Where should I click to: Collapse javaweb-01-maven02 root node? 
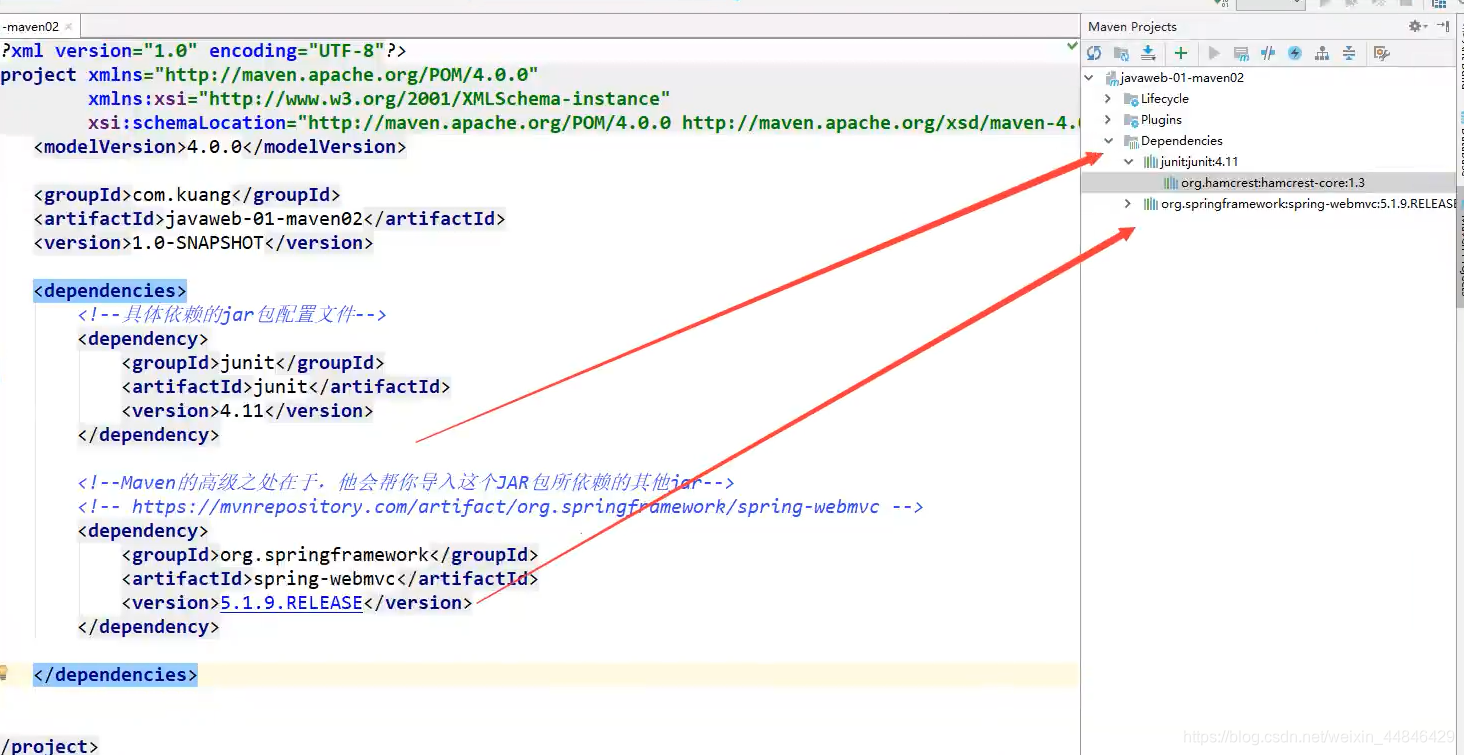tap(1089, 77)
